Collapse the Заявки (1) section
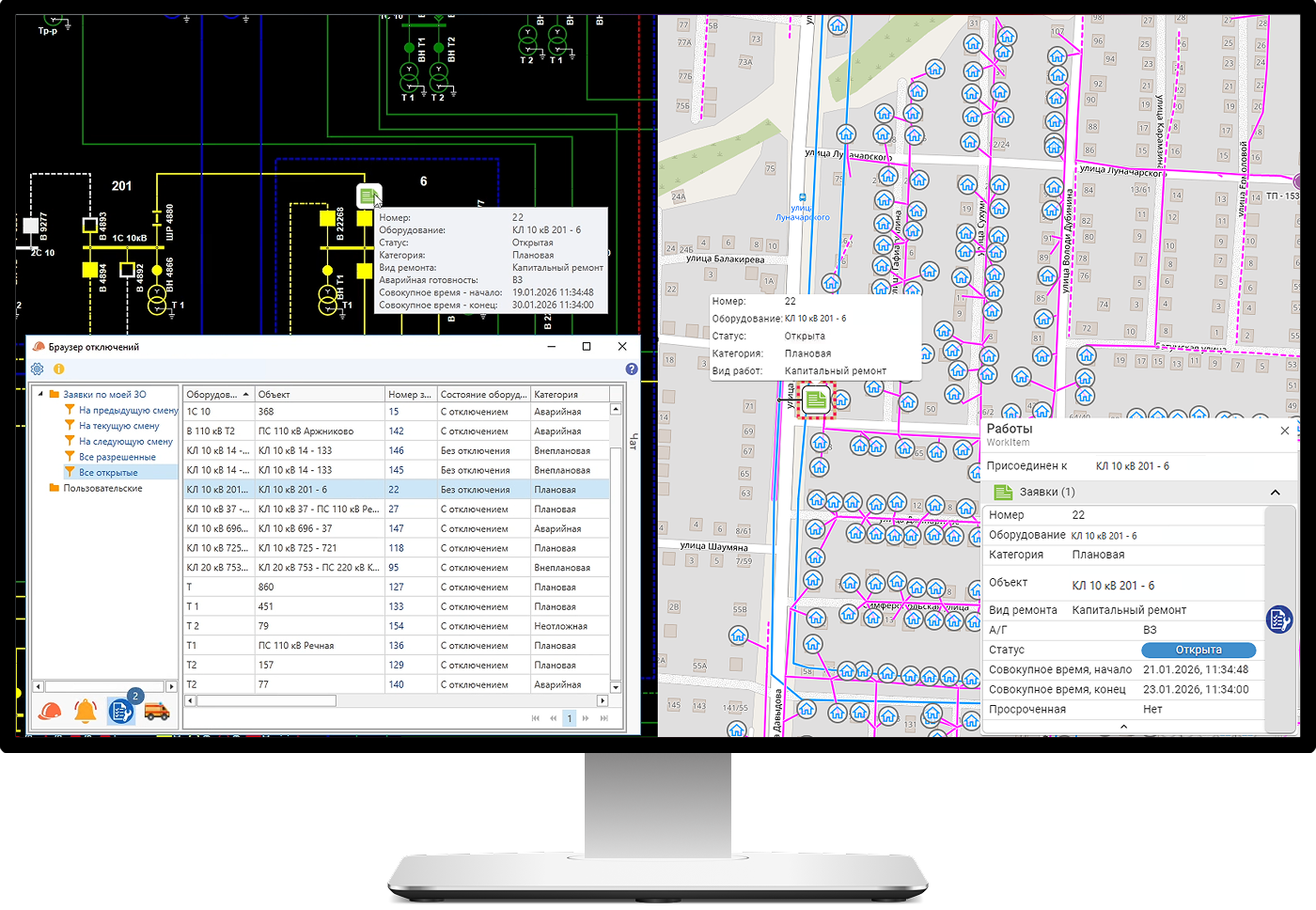This screenshot has width=1316, height=910. tap(1275, 493)
